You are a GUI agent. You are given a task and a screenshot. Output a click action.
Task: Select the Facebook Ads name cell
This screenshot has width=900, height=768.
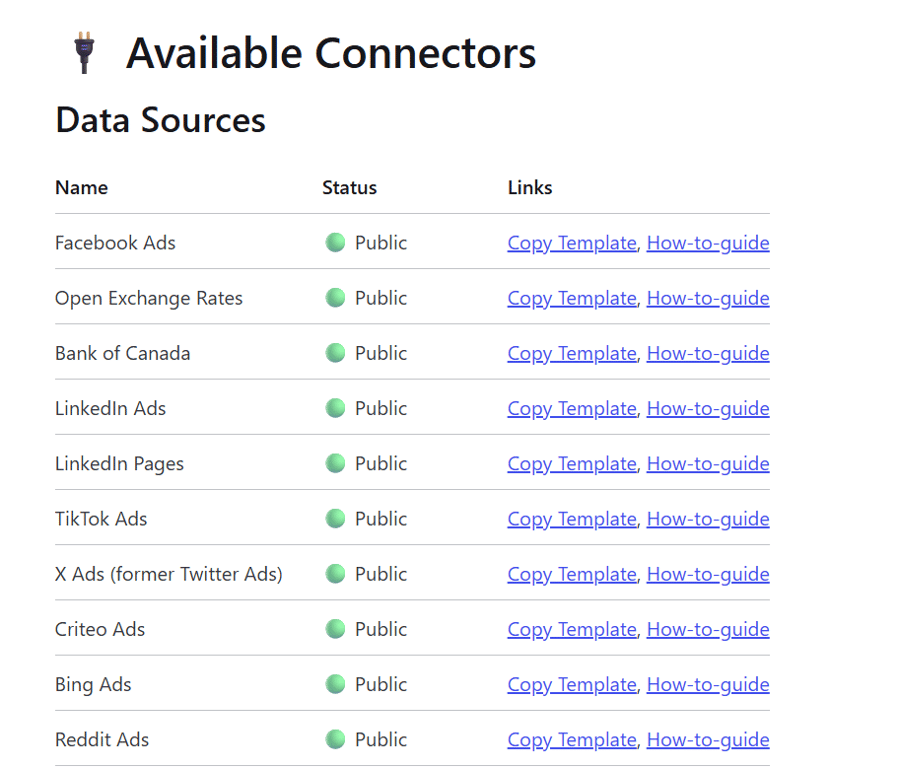(x=115, y=243)
